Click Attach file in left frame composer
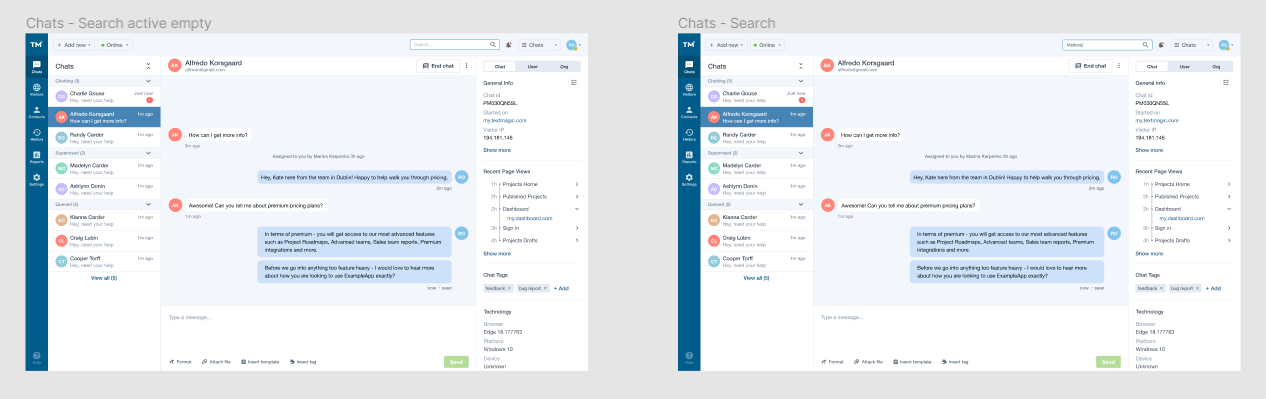Screen dimensions: 1266x399 (215, 361)
